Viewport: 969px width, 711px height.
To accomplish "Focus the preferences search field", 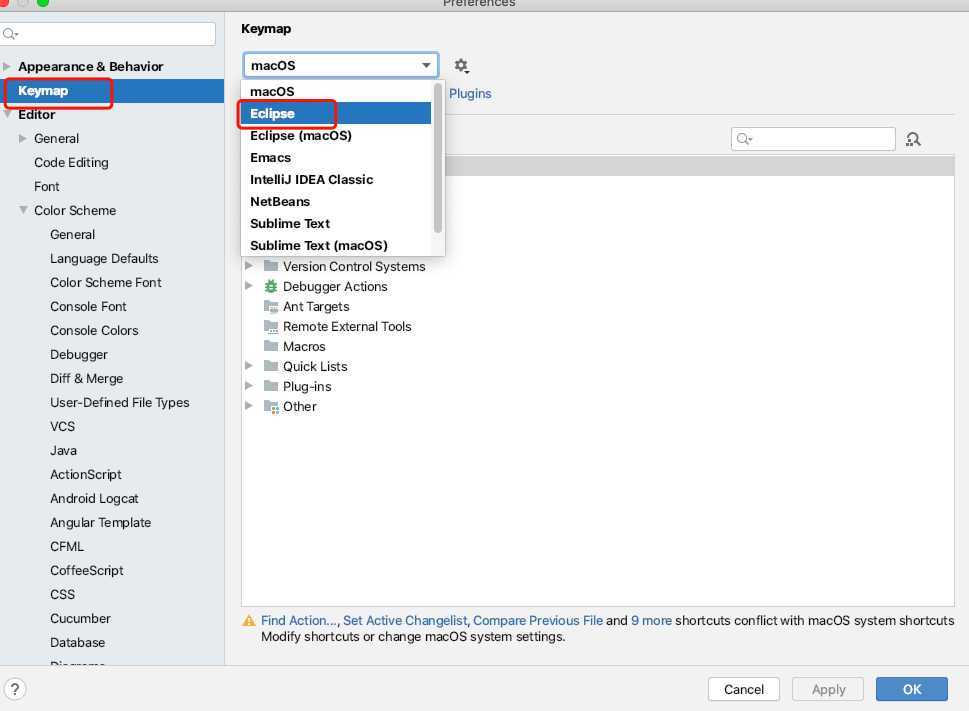I will (x=108, y=34).
